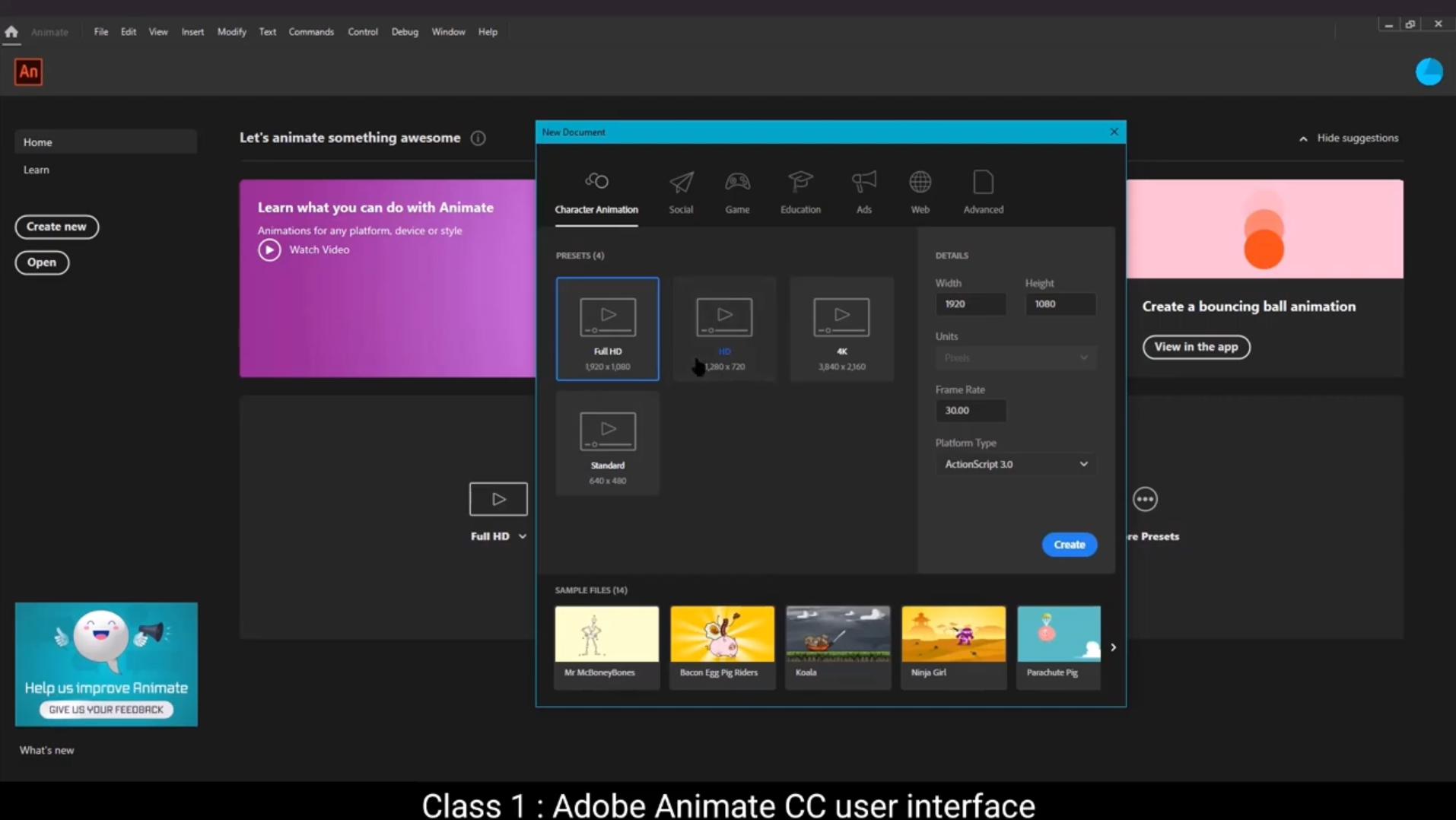This screenshot has width=1456, height=820.
Task: Click the info icon beside the heading
Action: pos(478,138)
